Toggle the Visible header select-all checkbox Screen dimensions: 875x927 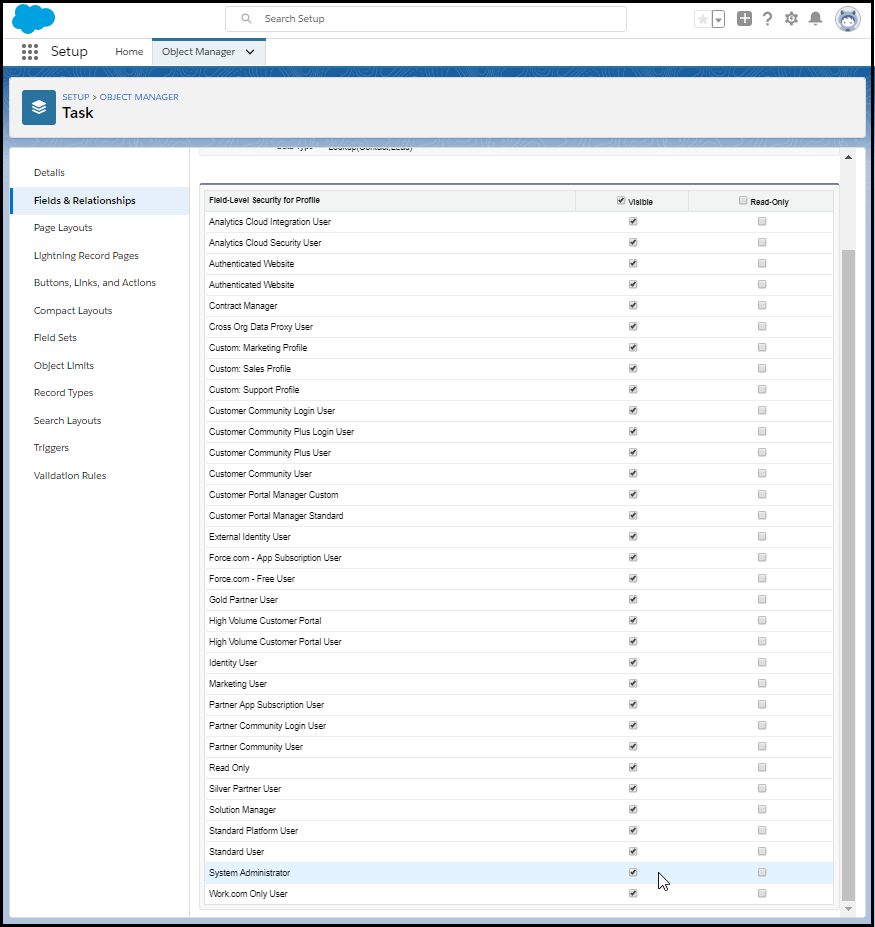point(621,200)
